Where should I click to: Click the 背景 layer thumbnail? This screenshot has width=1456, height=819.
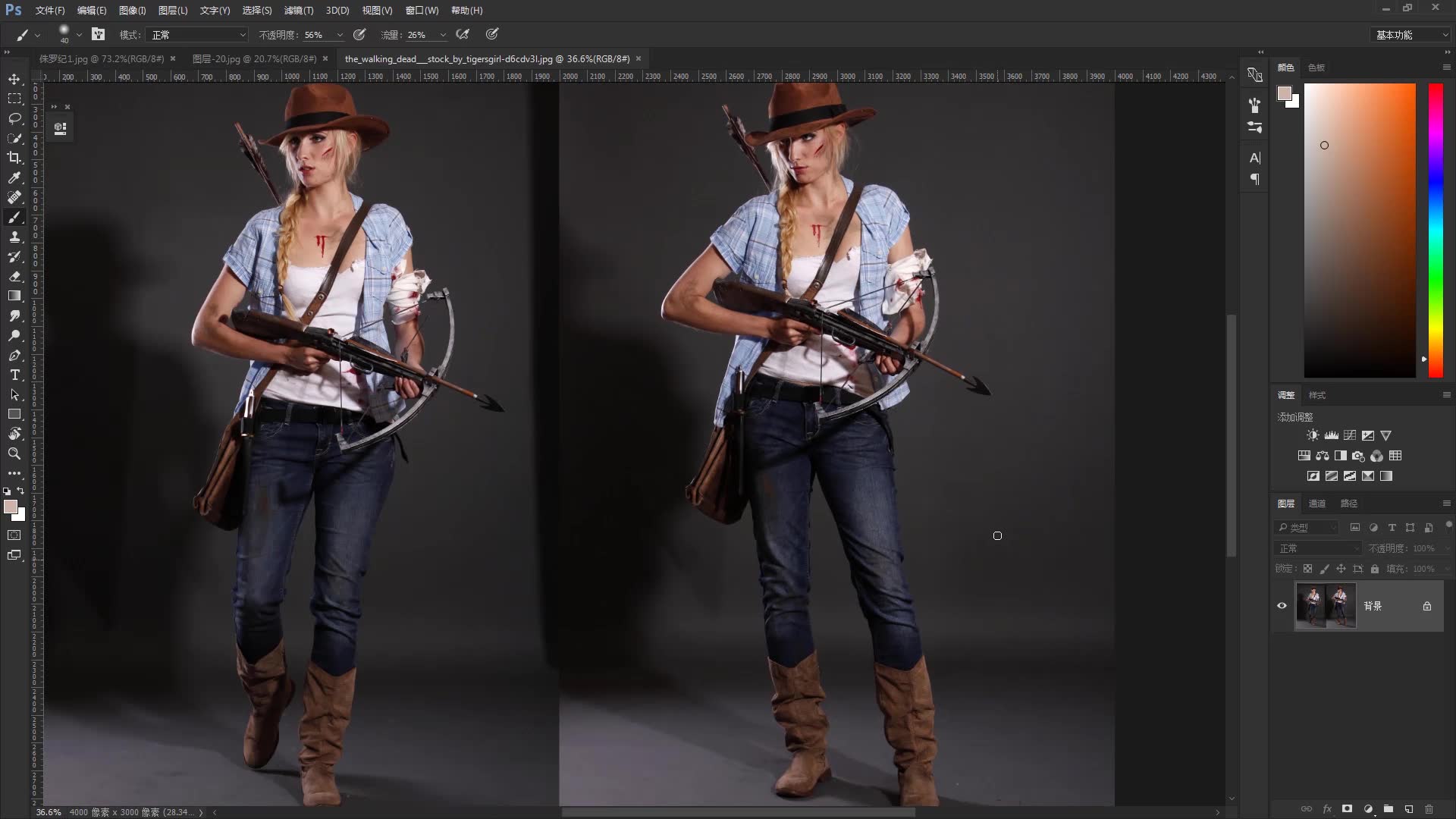[x=1326, y=606]
